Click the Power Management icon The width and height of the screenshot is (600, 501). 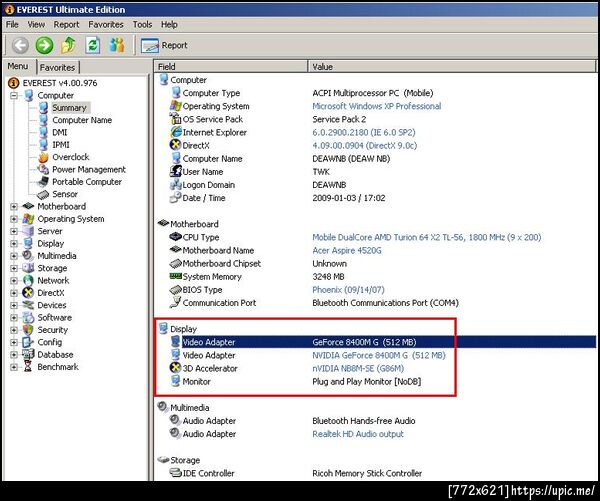43,169
